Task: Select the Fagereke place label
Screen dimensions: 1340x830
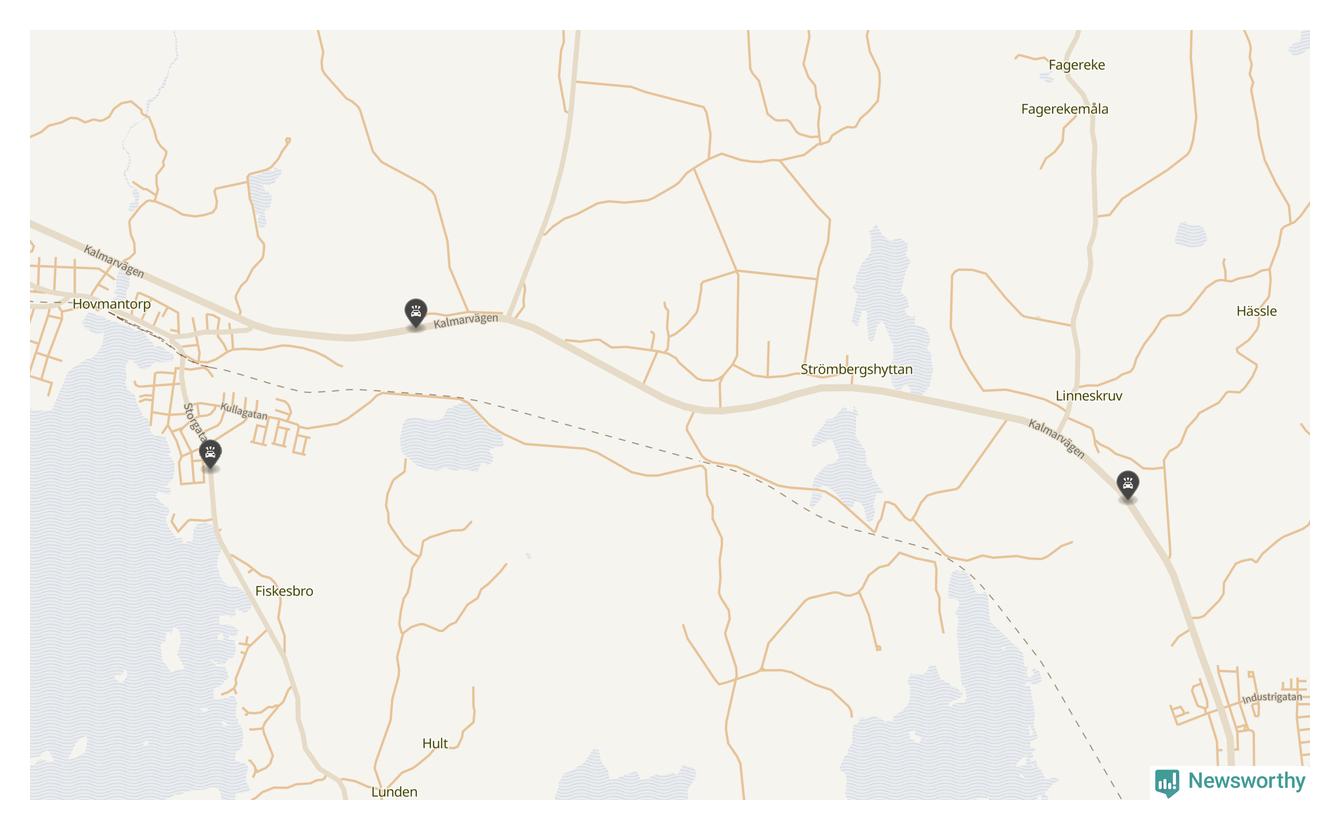Action: 1077,65
